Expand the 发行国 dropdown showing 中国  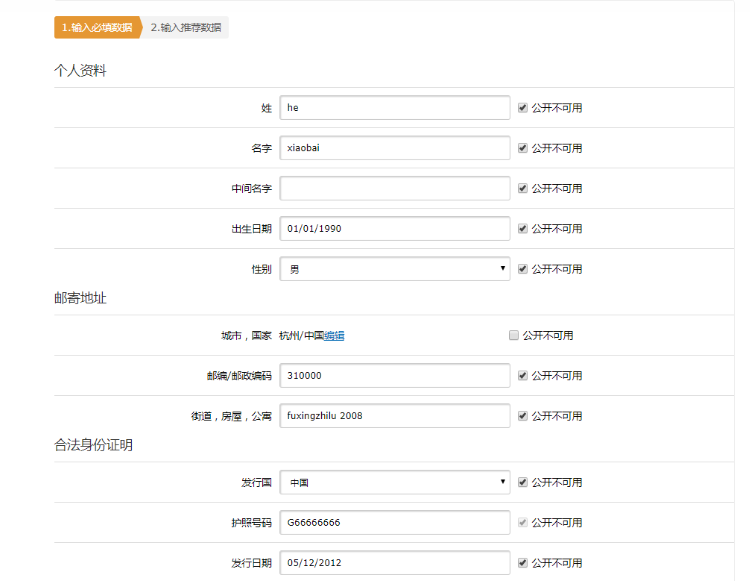(395, 482)
